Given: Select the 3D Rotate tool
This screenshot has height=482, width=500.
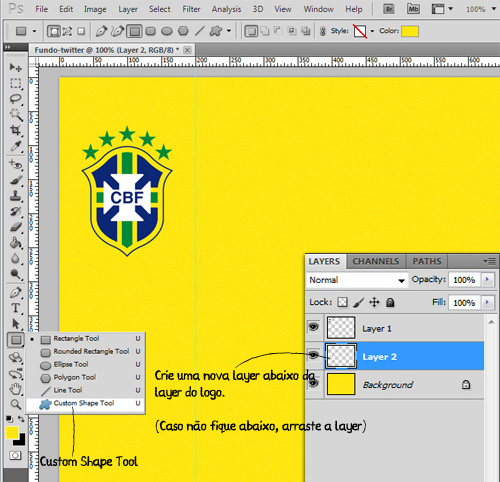Looking at the screenshot, I should [15, 358].
